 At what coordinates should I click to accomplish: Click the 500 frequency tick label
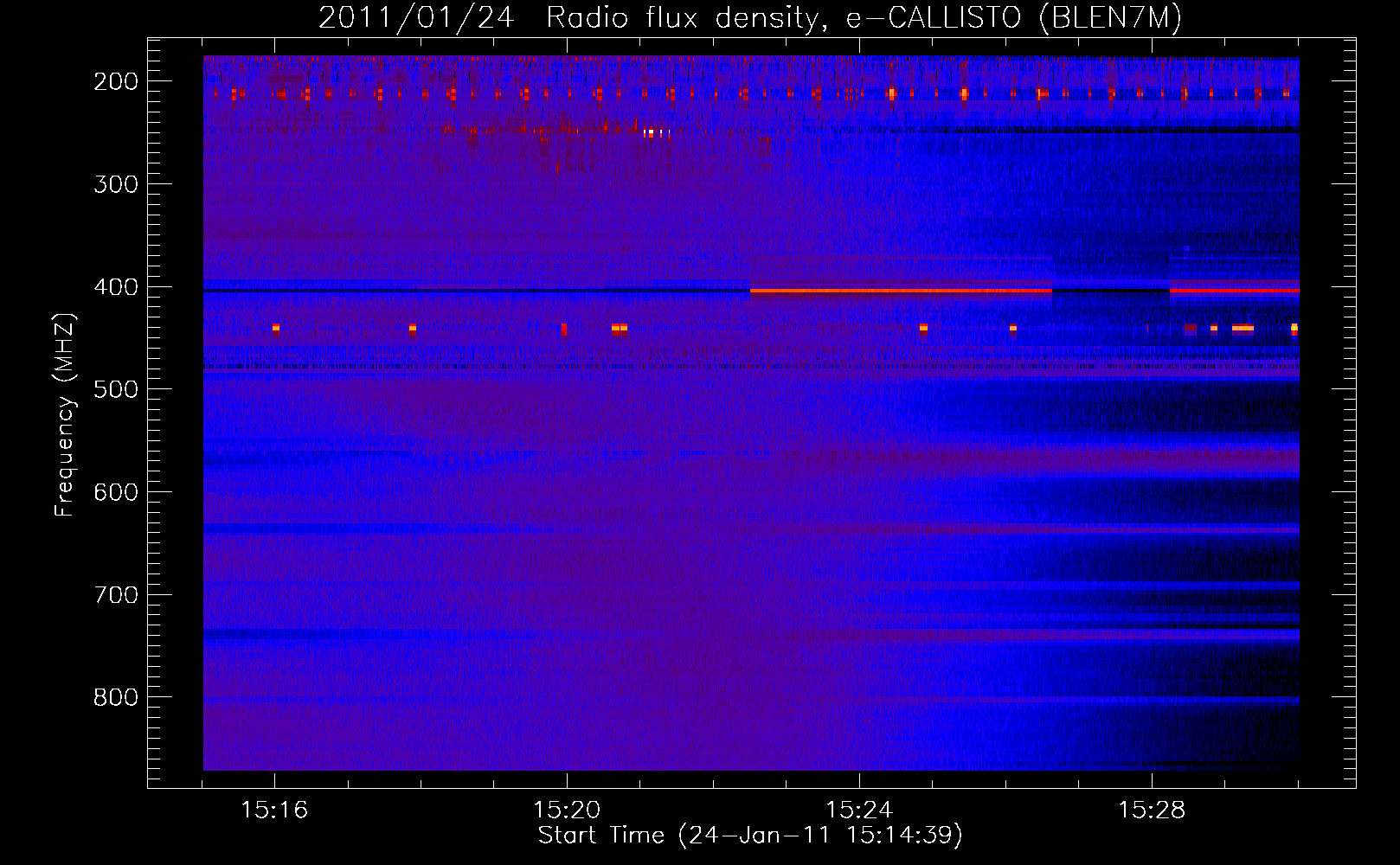(x=115, y=389)
